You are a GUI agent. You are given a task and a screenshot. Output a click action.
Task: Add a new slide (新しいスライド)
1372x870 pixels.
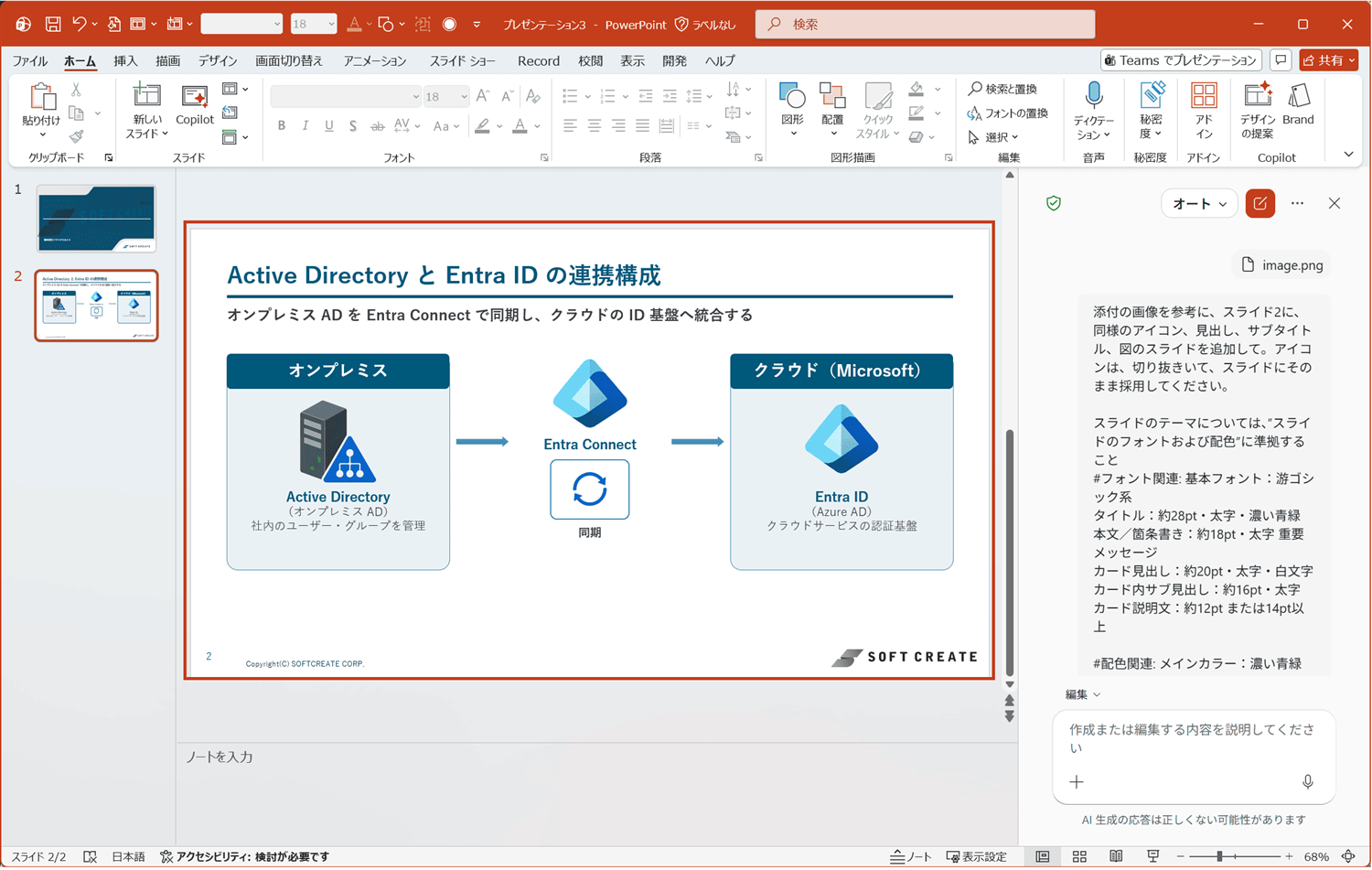tap(146, 111)
